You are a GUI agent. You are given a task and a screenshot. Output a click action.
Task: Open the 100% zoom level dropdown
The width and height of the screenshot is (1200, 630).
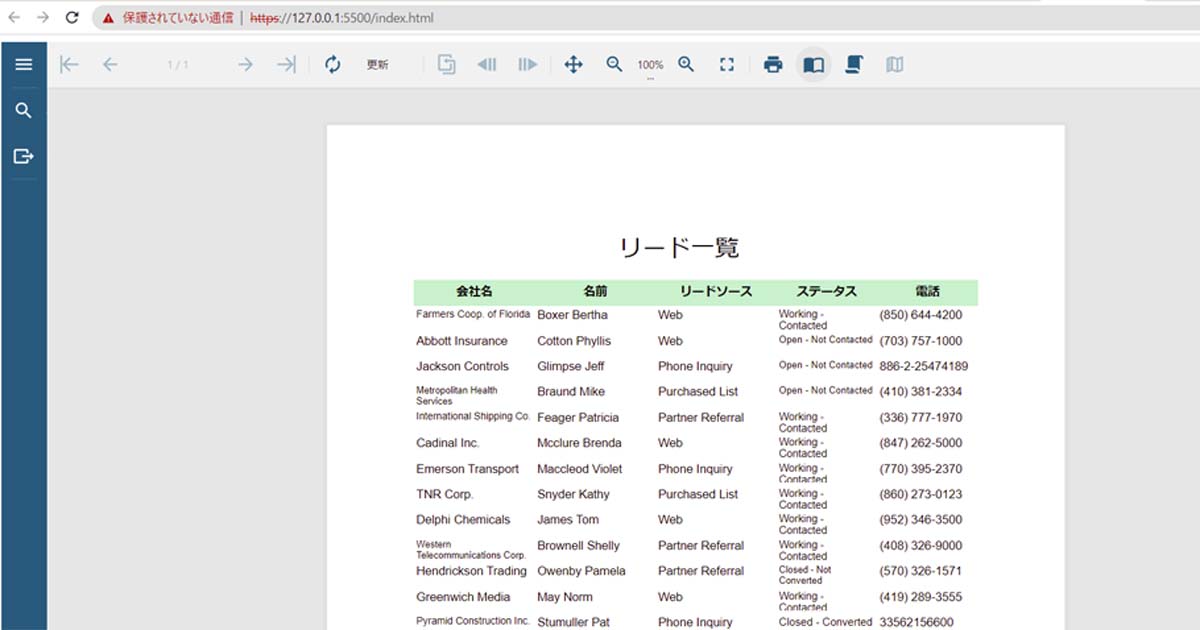coord(649,64)
